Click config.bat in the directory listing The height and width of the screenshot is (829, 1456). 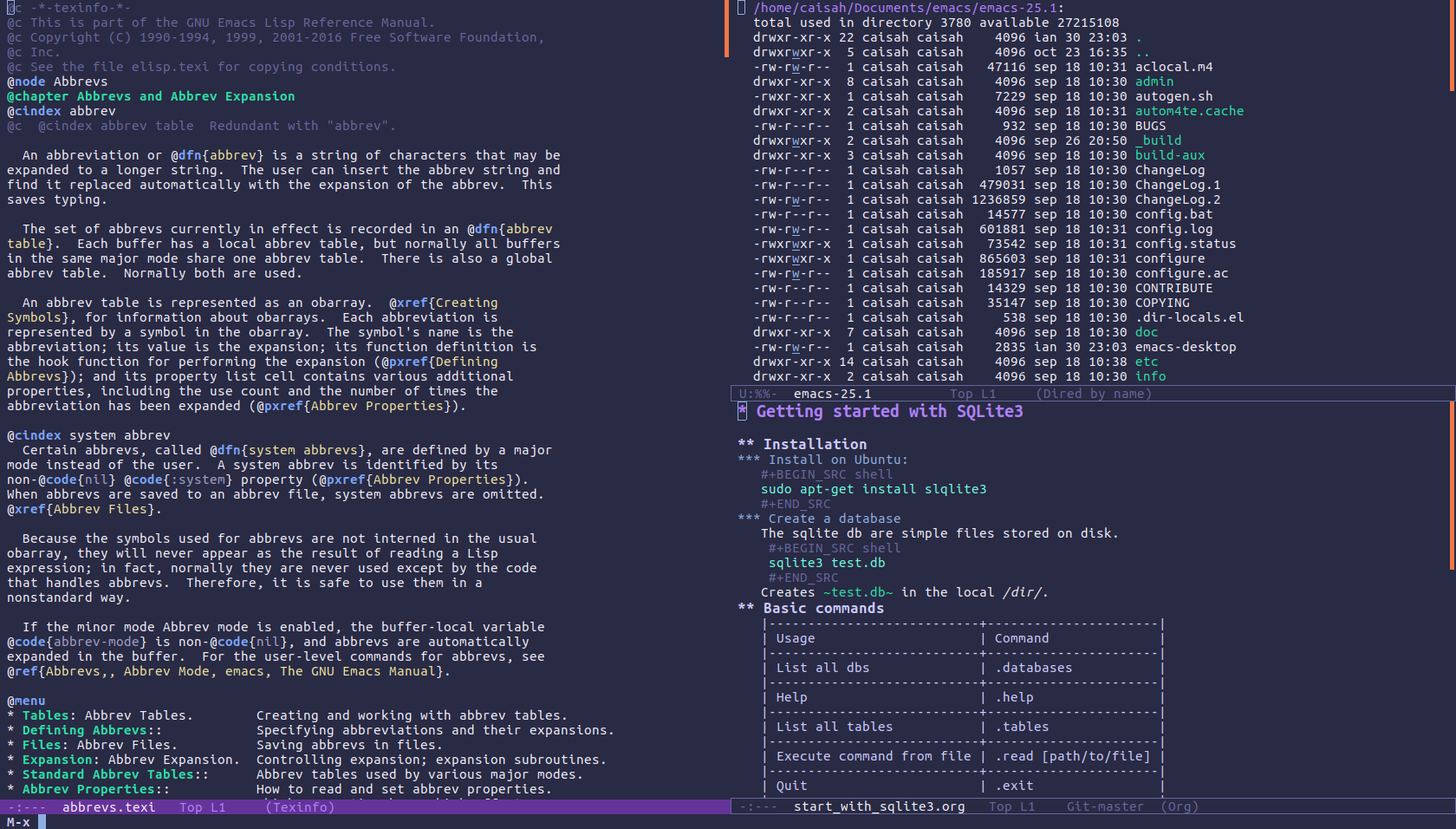tap(1173, 214)
